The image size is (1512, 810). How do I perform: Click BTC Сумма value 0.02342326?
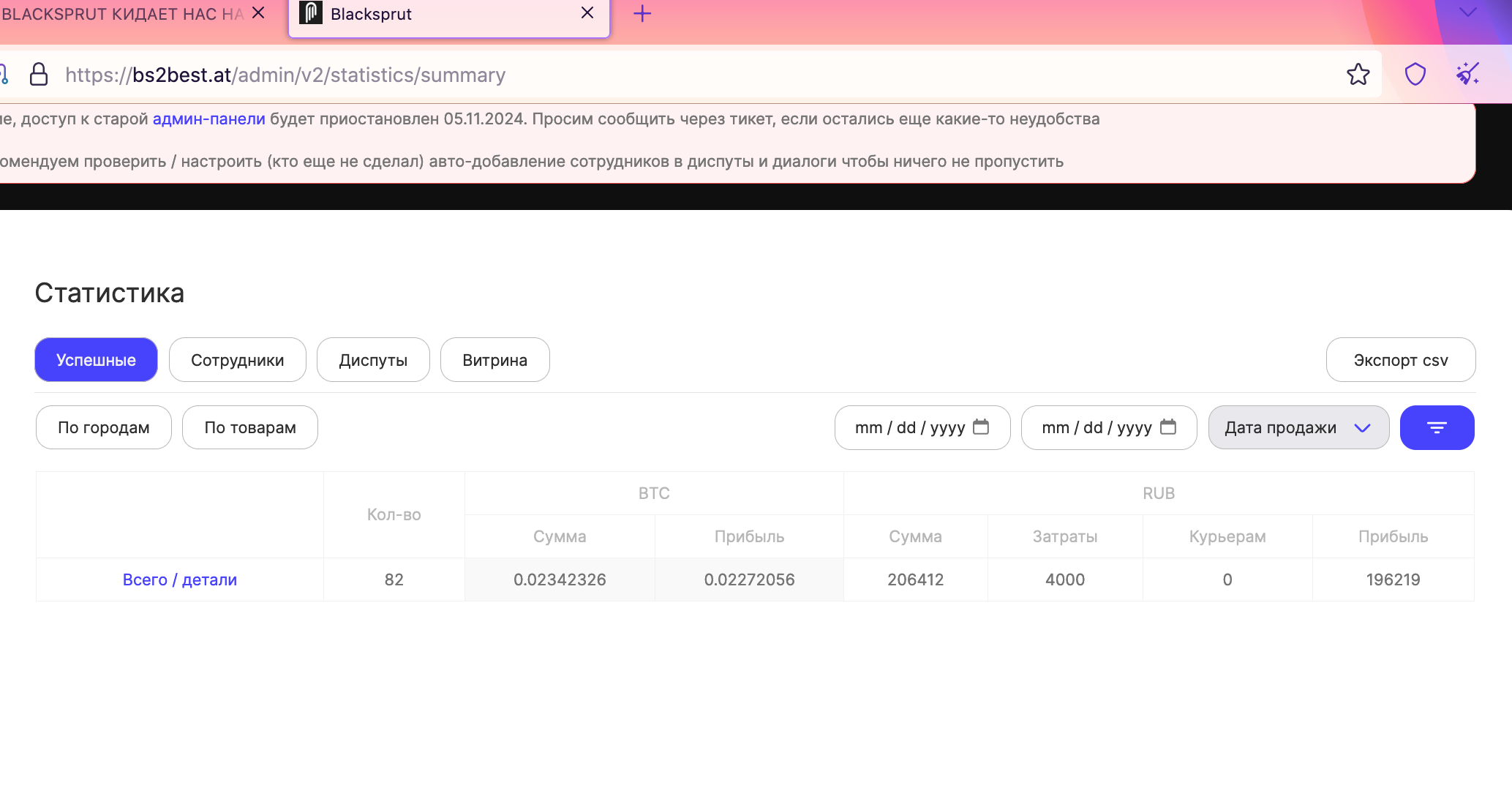point(560,580)
